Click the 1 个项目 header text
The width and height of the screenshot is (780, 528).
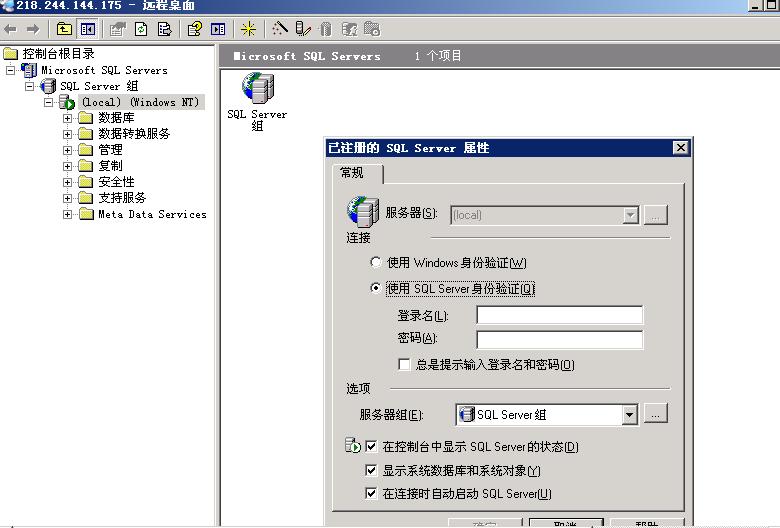(438, 56)
